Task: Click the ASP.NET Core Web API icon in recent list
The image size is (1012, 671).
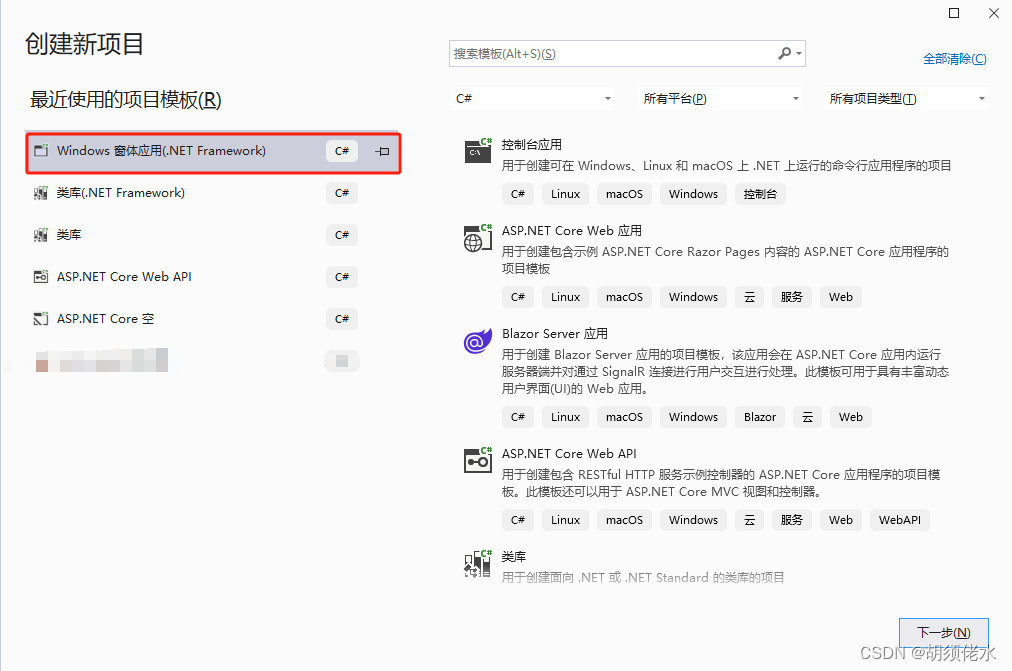Action: pyautogui.click(x=41, y=276)
